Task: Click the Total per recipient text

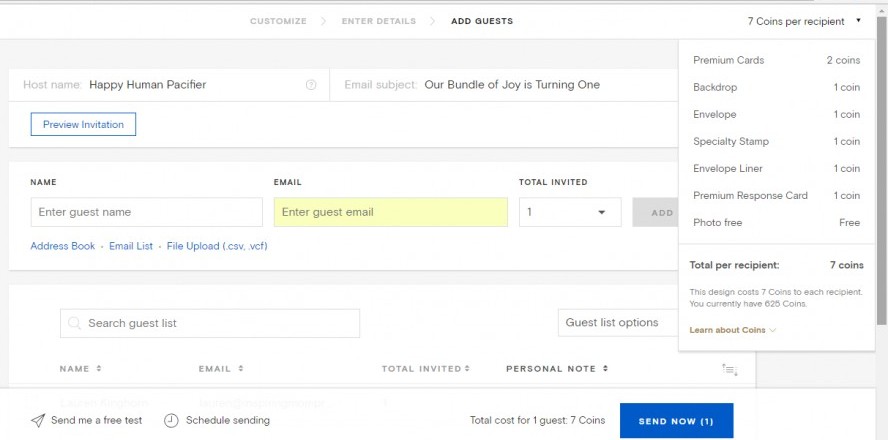Action: click(735, 265)
